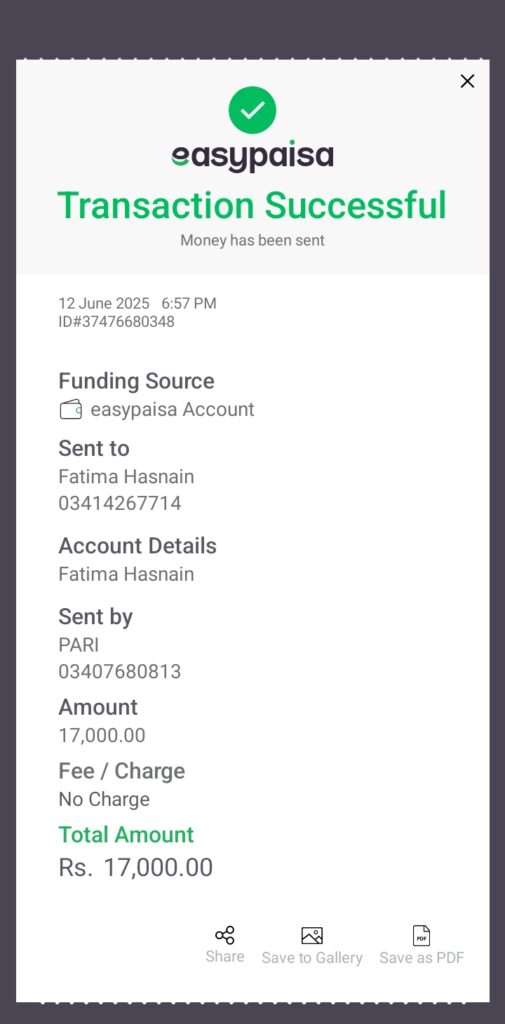Click recipient phone number 03414267714
The width and height of the screenshot is (505, 1024).
(120, 504)
